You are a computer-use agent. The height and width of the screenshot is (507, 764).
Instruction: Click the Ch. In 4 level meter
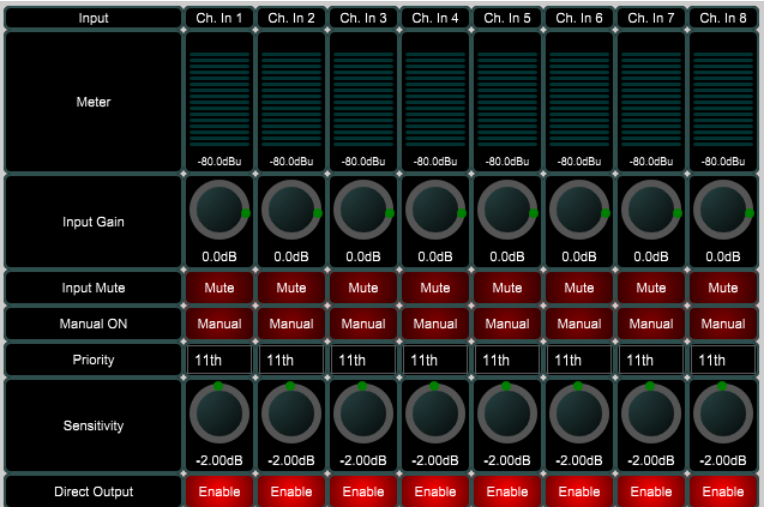click(x=435, y=99)
